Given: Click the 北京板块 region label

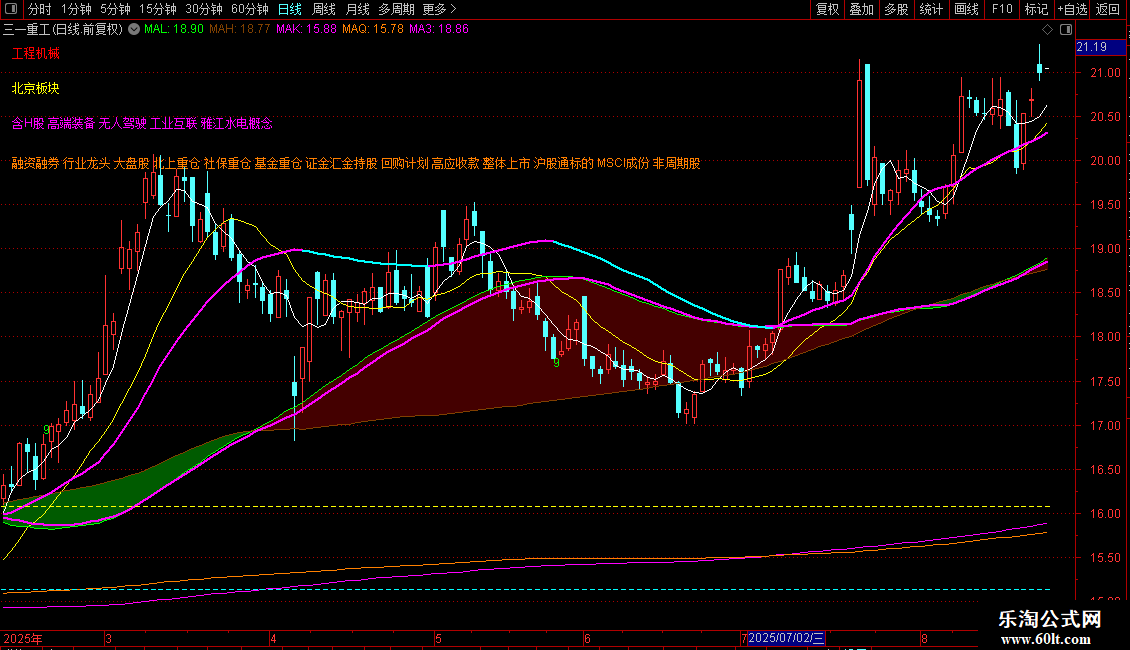Looking at the screenshot, I should pyautogui.click(x=35, y=89).
